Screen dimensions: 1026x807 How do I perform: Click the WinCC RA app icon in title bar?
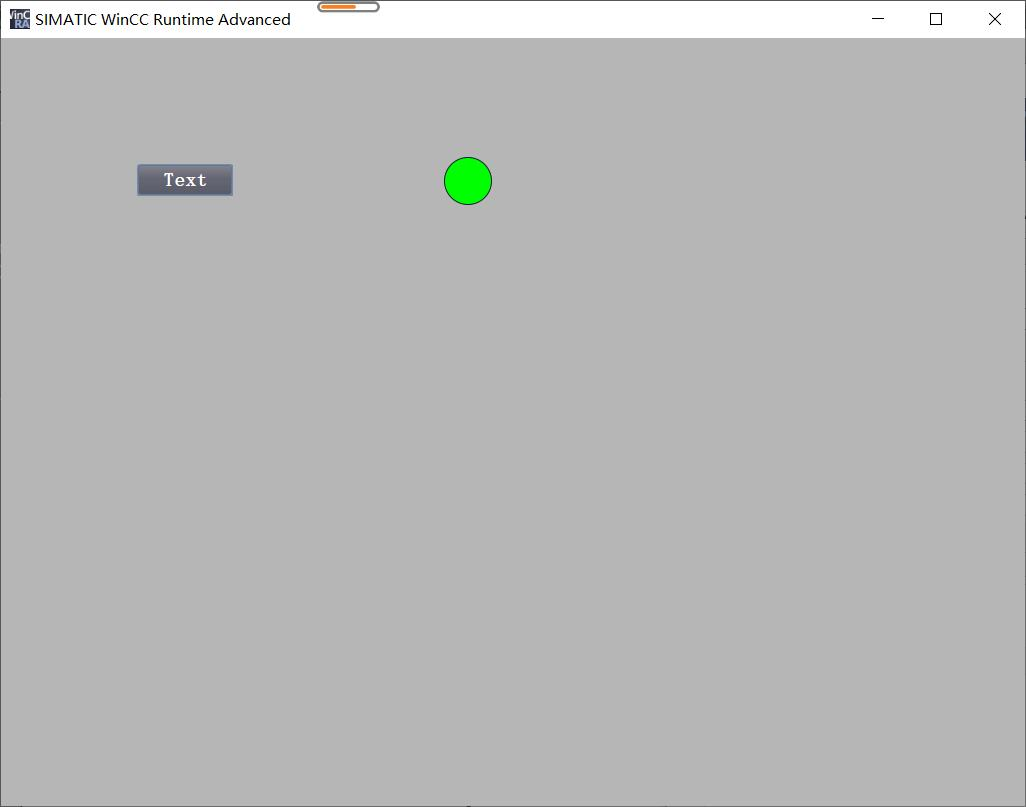click(x=20, y=19)
